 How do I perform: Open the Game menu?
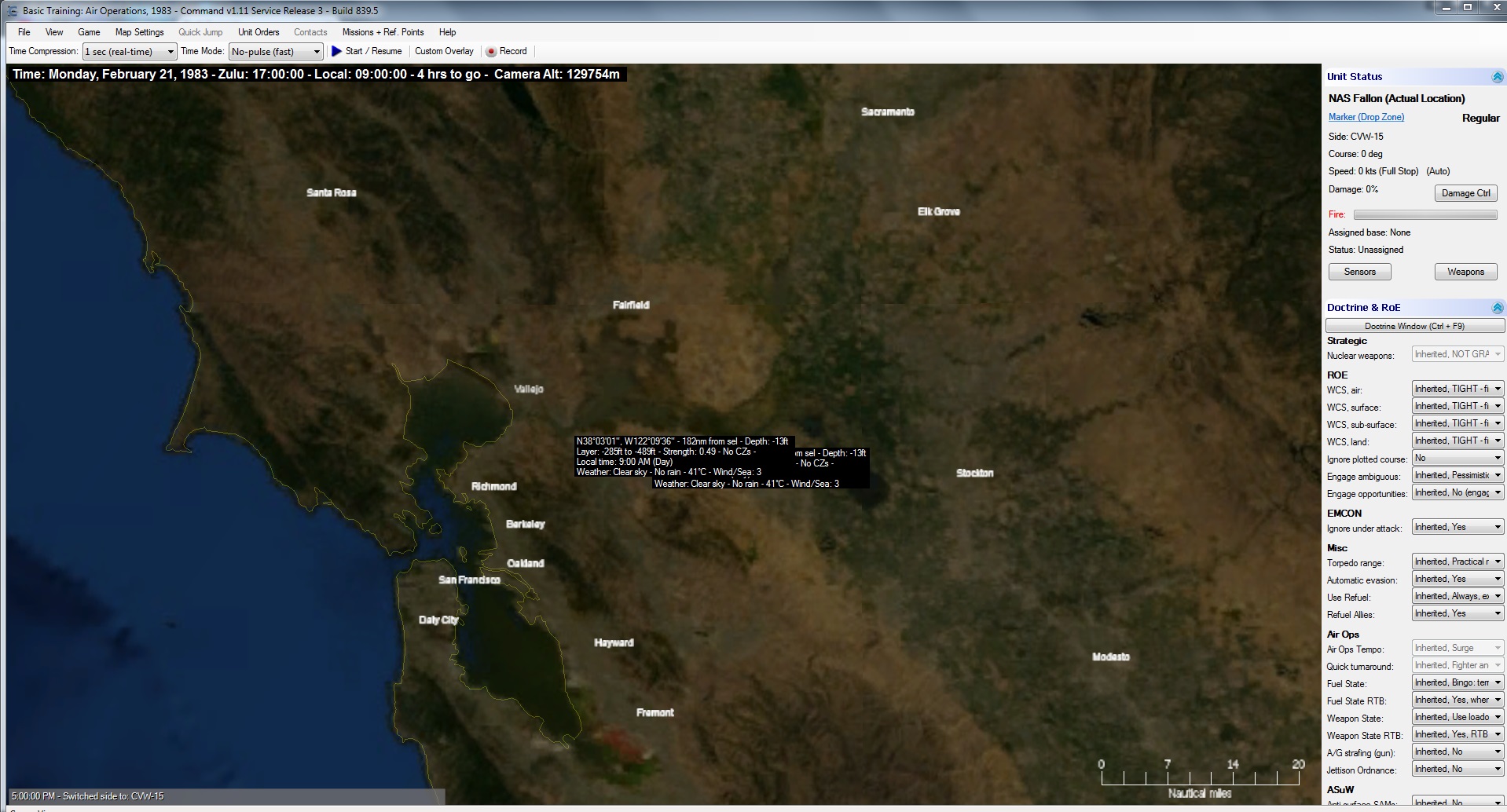tap(89, 32)
